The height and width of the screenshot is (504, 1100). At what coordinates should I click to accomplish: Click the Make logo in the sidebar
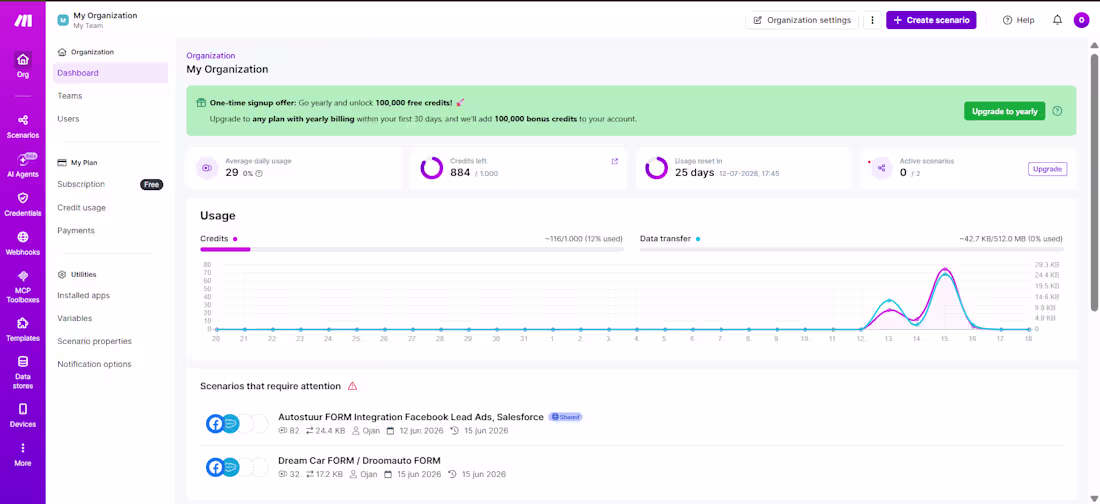(22, 20)
